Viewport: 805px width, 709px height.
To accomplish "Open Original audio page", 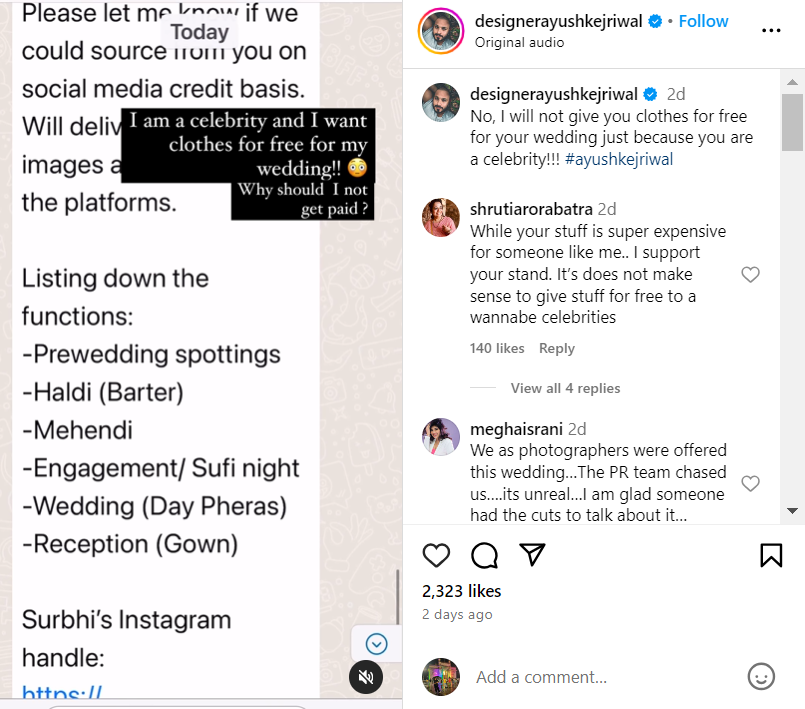I will (x=519, y=43).
